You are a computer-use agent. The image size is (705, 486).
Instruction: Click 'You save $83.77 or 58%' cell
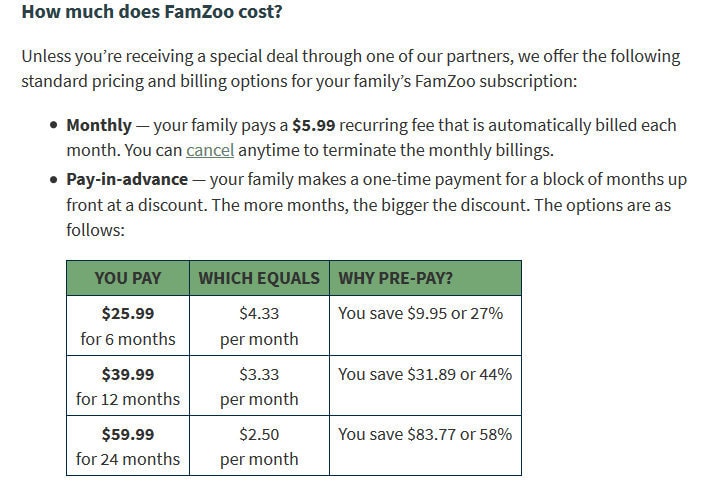click(x=425, y=446)
